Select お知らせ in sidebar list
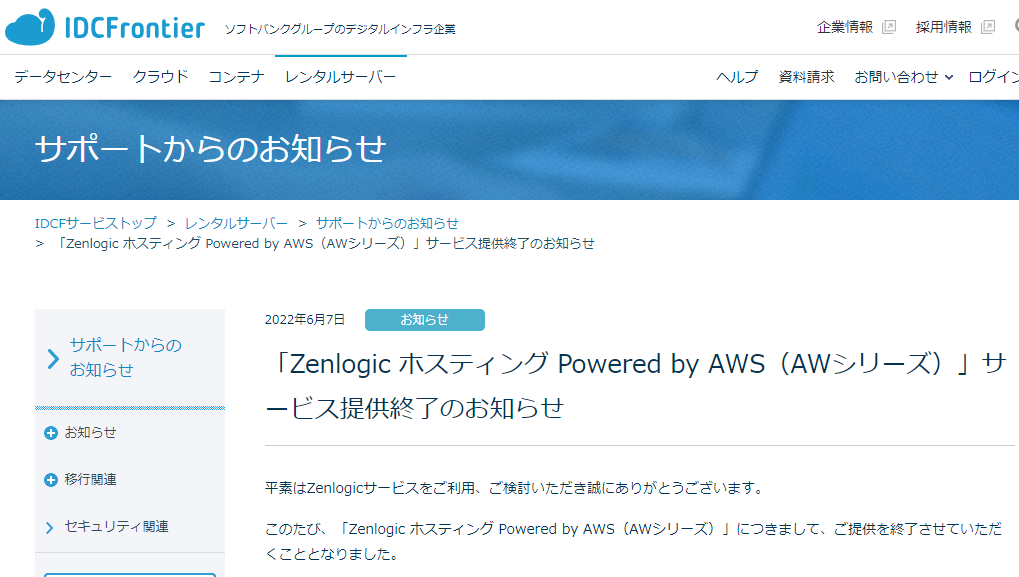Screen dimensions: 1019x577 click(x=90, y=433)
